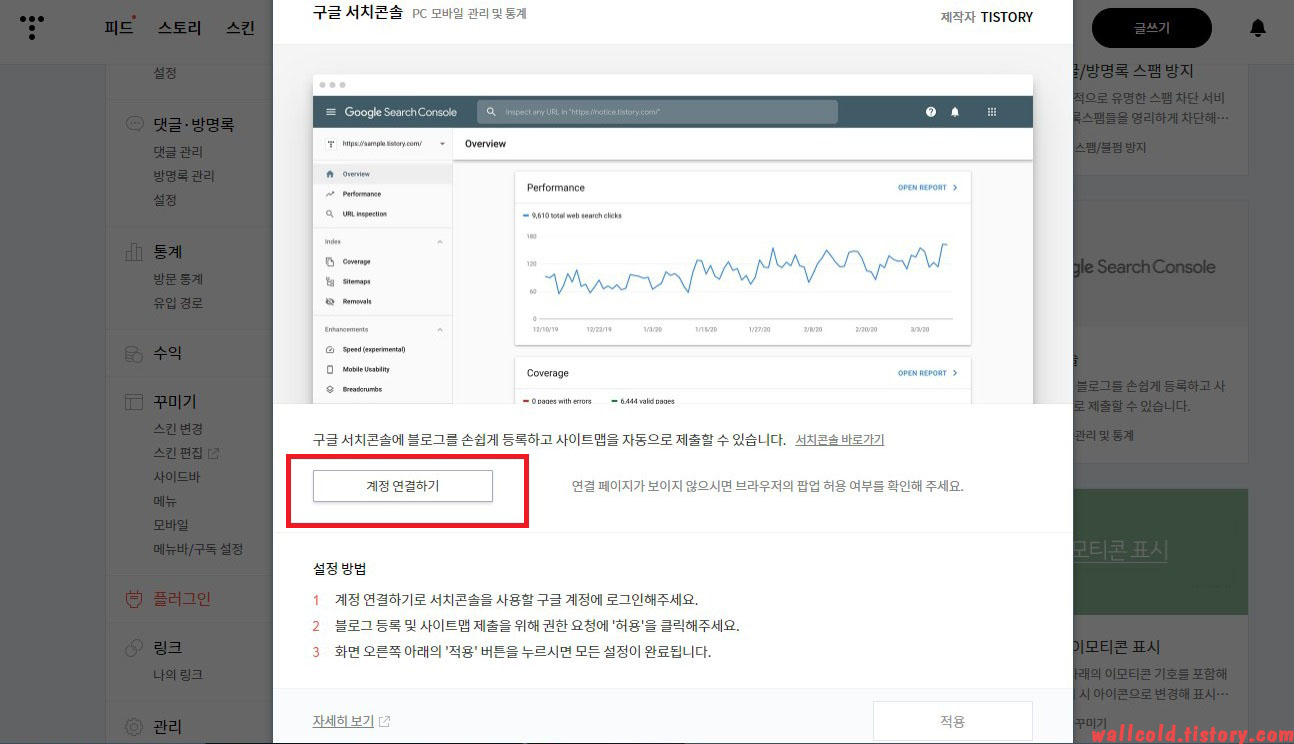Screen dimensions: 1294x744
Task: Click OPEN REPORT on the Coverage card
Action: click(927, 373)
